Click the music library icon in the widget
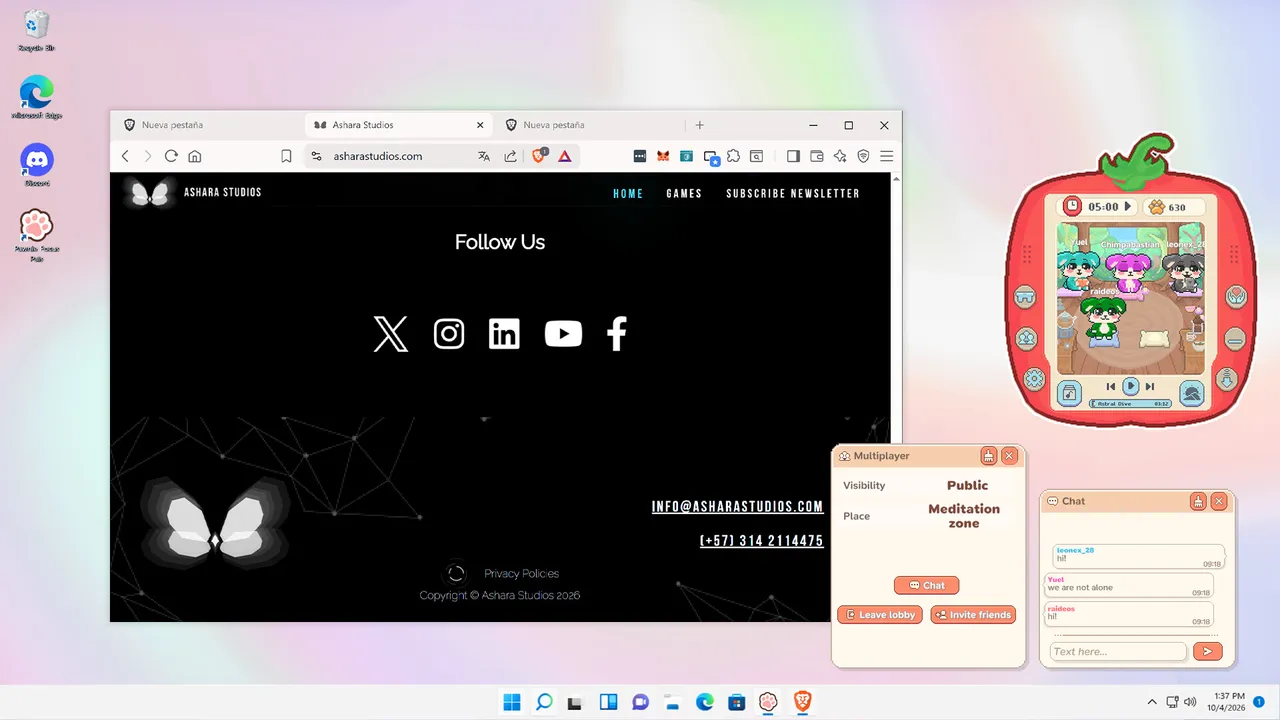This screenshot has width=1280, height=720. [1069, 393]
